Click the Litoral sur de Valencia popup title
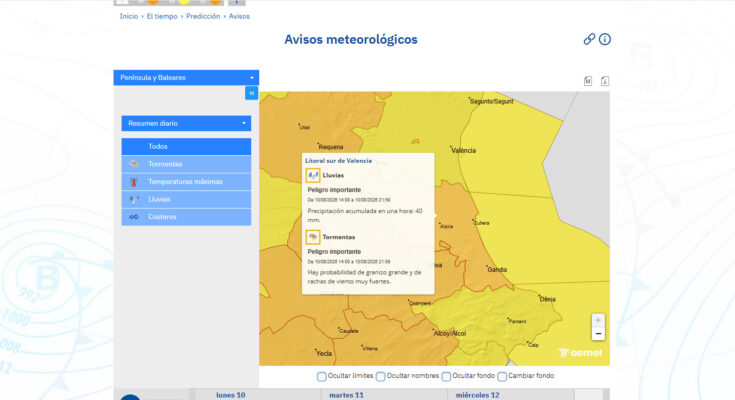The width and height of the screenshot is (735, 400). [x=338, y=160]
